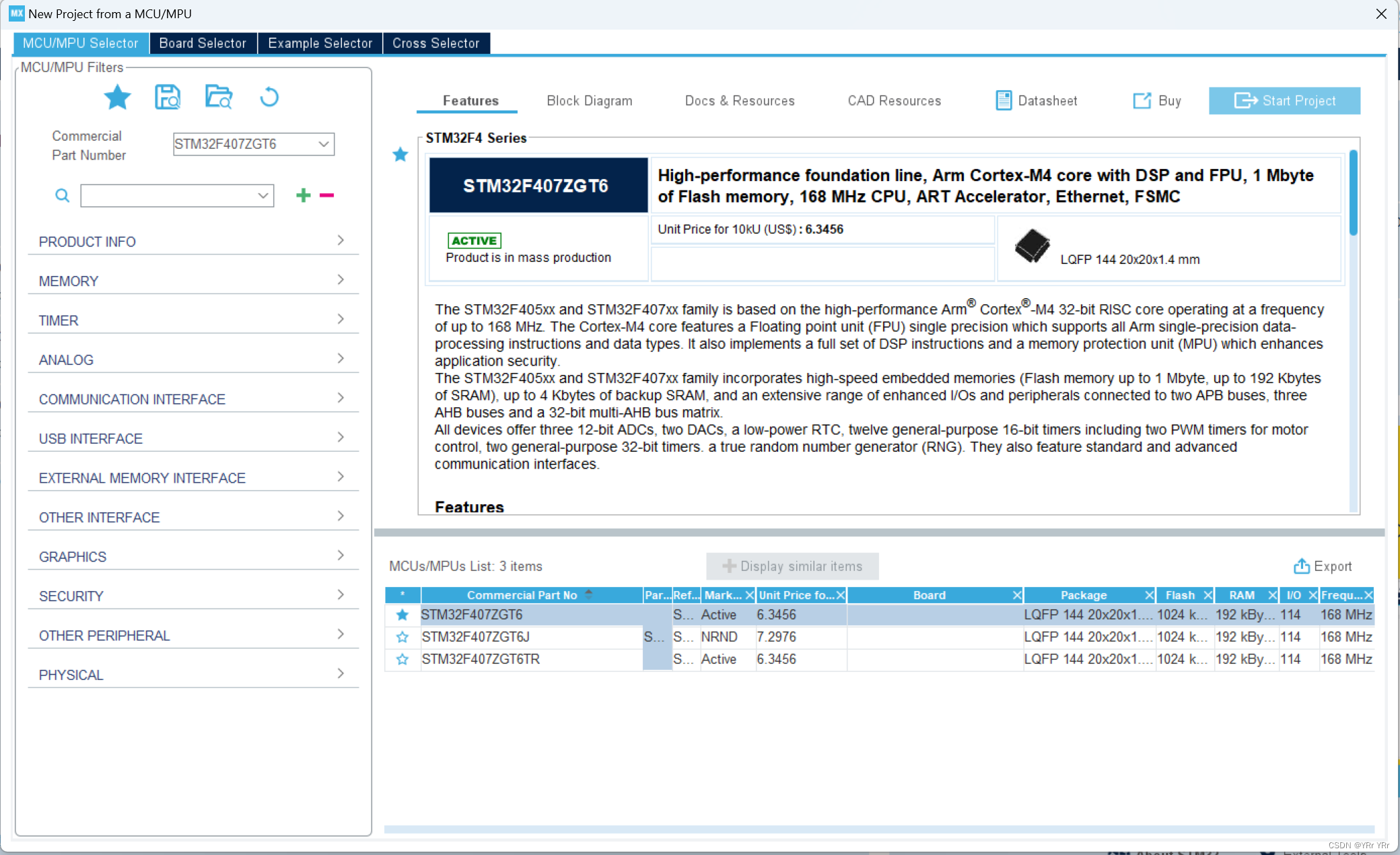Open the Datasheet document icon
This screenshot has width=1400, height=855.
[x=1004, y=100]
